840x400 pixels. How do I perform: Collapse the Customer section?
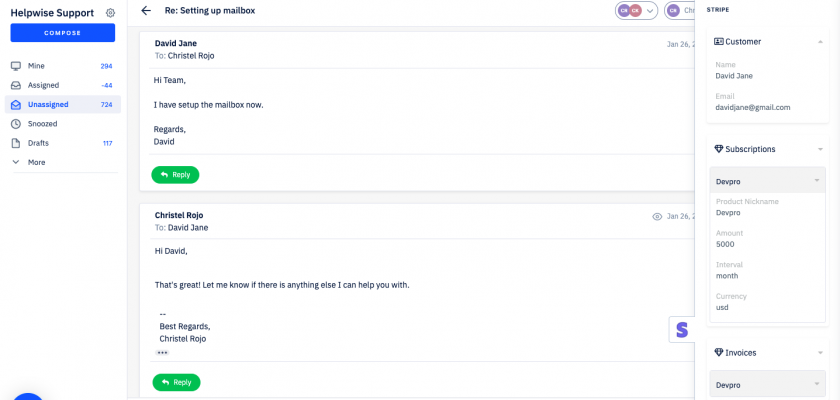tap(820, 42)
